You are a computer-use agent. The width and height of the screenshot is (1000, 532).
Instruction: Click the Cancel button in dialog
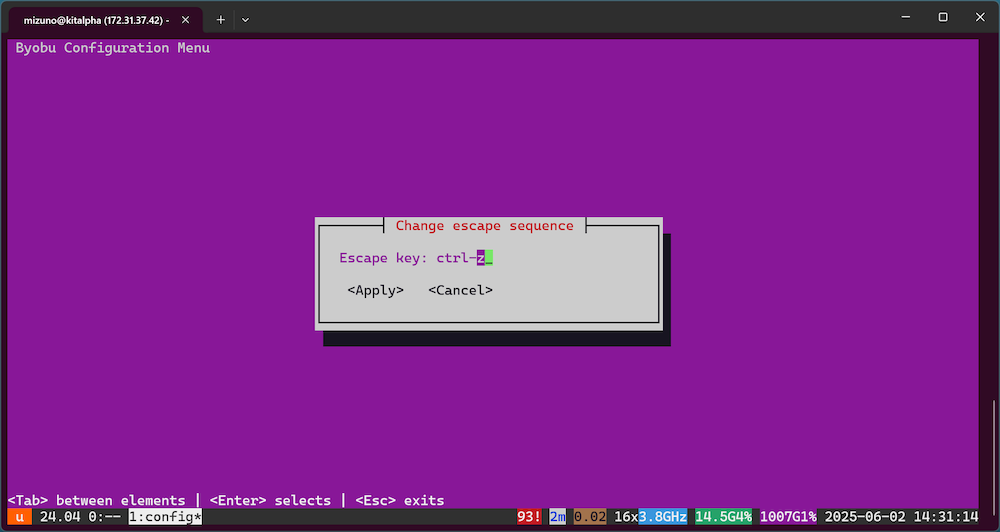(460, 290)
